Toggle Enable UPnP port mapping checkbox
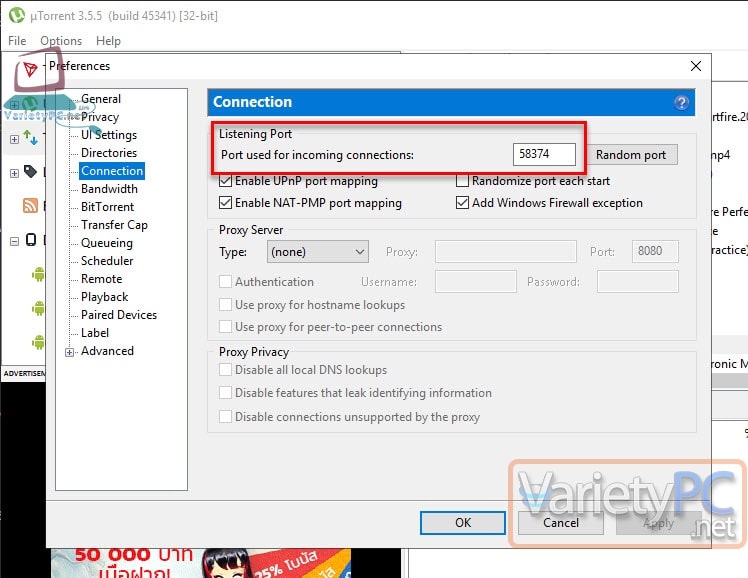748x578 pixels. click(225, 181)
